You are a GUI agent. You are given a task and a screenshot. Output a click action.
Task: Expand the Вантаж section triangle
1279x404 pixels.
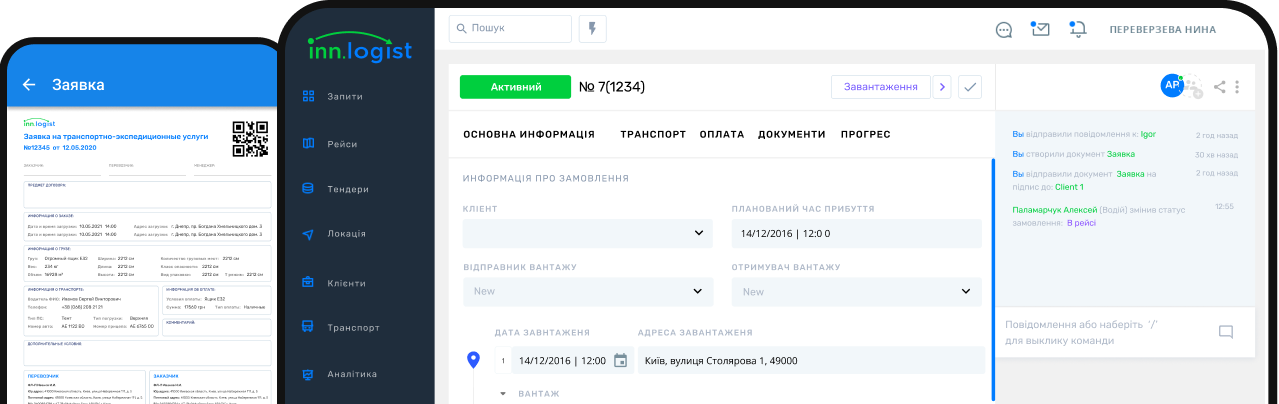point(503,394)
